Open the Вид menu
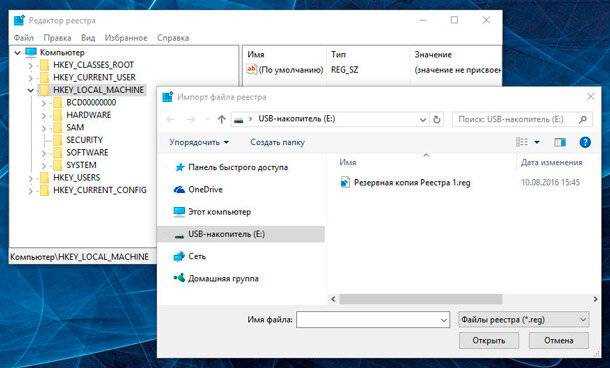 click(x=88, y=38)
